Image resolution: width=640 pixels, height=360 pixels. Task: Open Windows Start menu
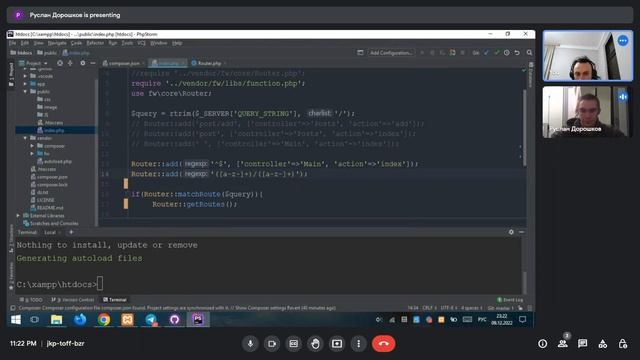[16, 320]
